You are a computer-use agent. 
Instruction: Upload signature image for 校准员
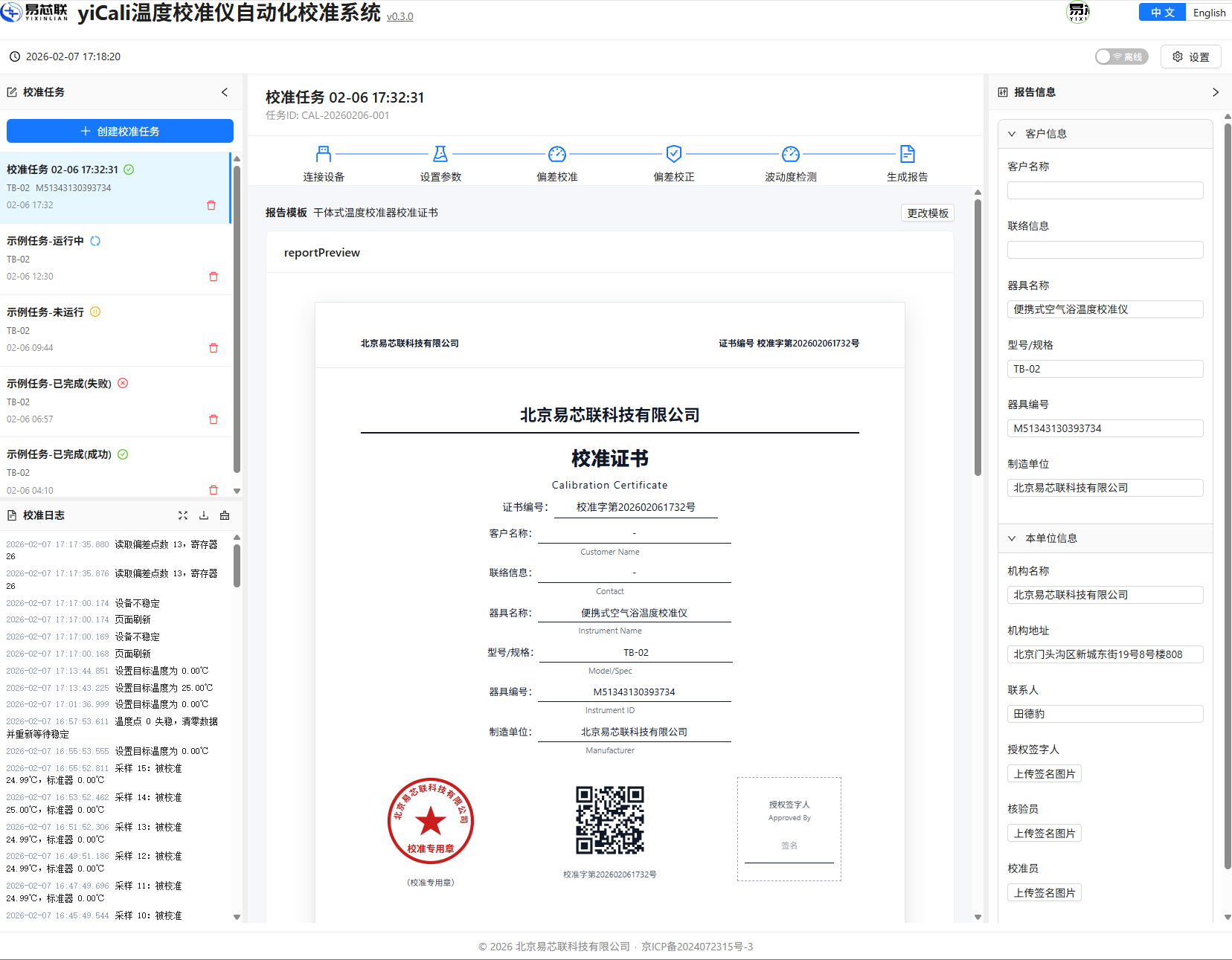(1045, 892)
